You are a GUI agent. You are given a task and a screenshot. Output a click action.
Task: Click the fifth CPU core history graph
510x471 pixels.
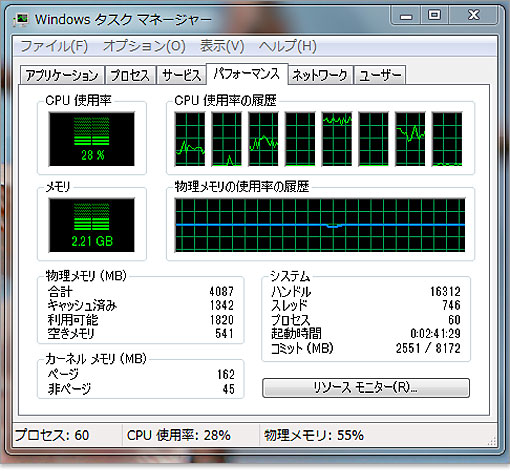(337, 139)
